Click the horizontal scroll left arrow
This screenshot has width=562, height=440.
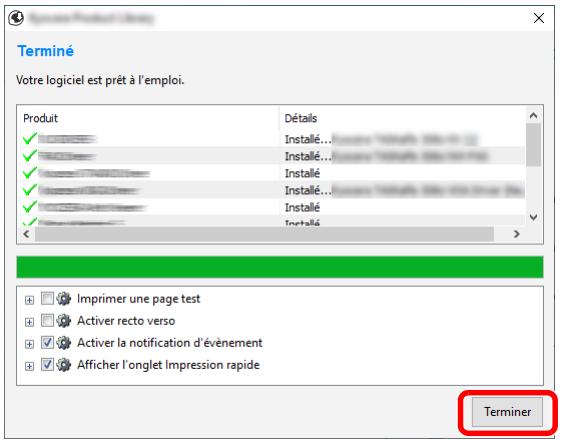(x=26, y=234)
